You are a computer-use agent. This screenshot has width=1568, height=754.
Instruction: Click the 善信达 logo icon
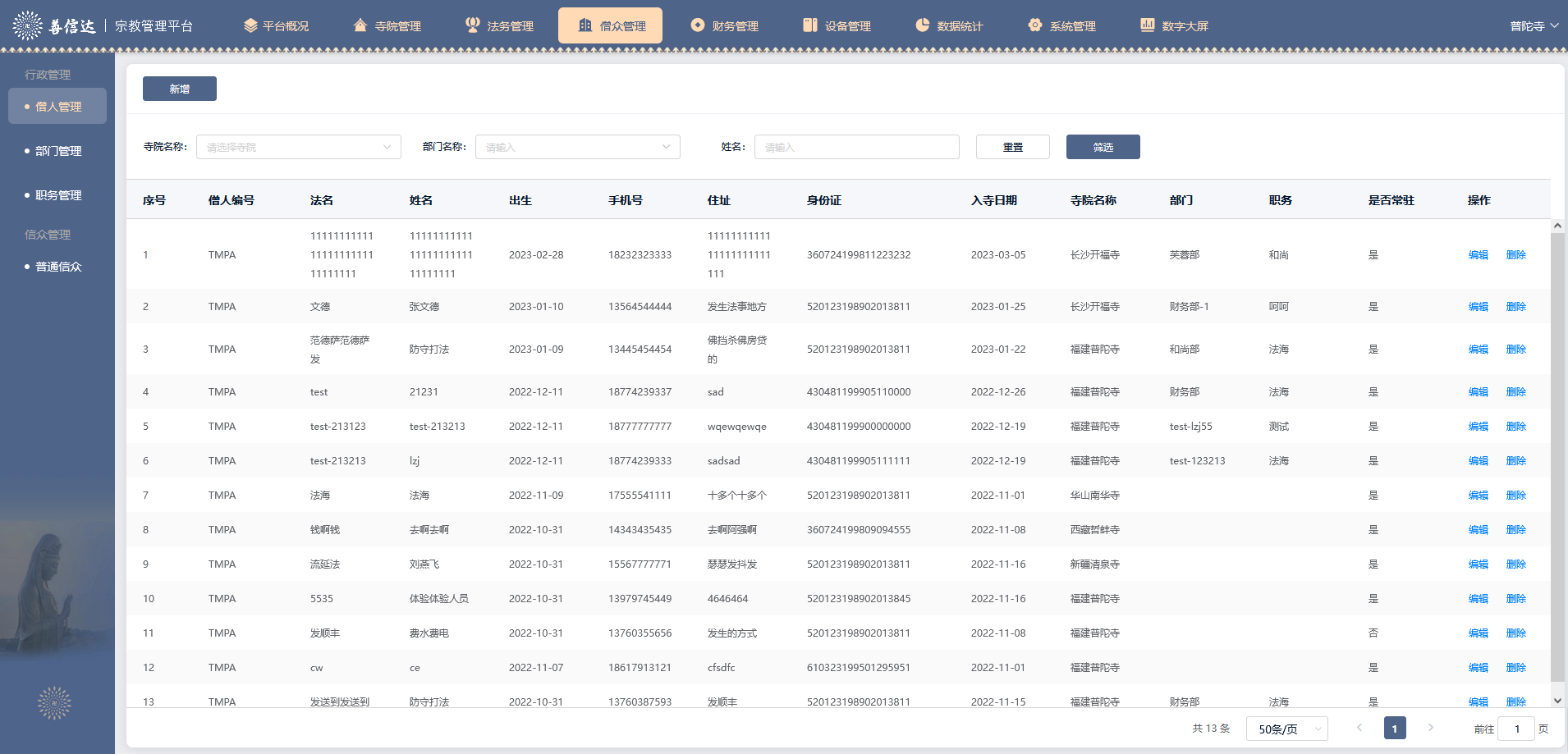[x=28, y=25]
